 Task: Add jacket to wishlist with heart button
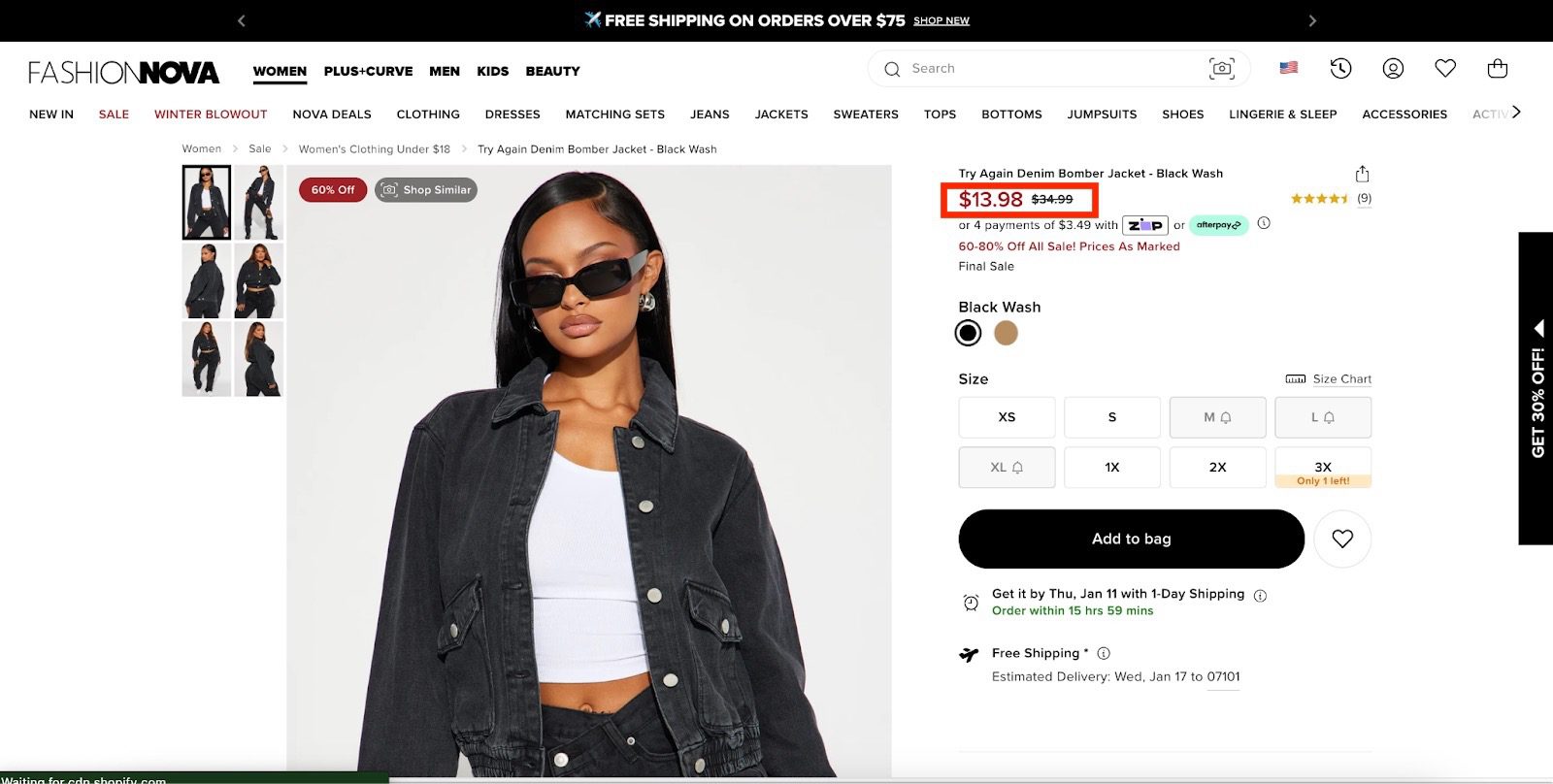(1341, 539)
